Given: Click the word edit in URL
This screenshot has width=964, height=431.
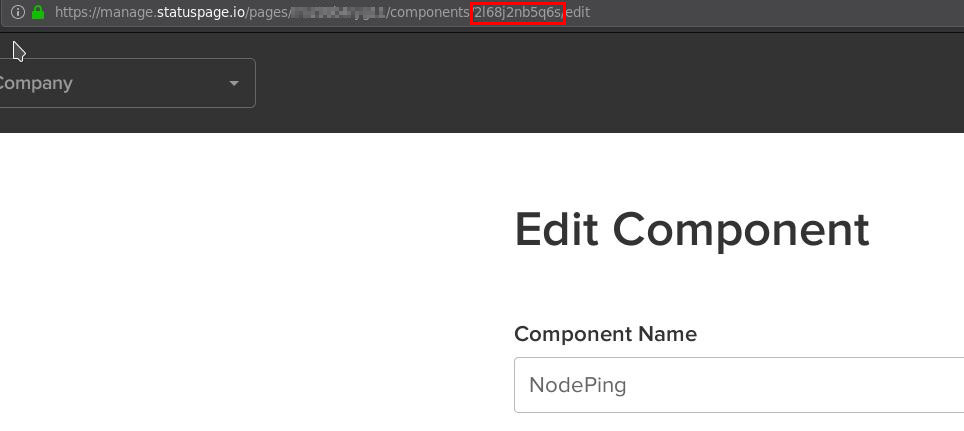Looking at the screenshot, I should pyautogui.click(x=578, y=13).
